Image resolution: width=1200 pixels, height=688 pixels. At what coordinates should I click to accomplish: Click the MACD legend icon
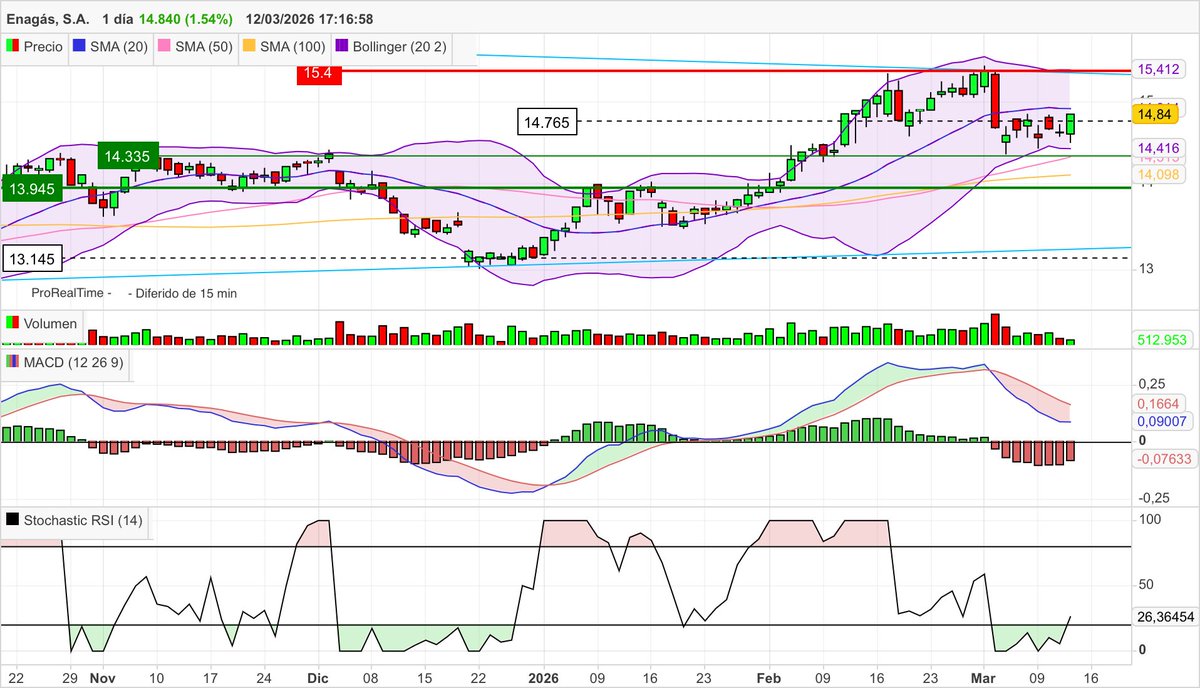(12, 363)
